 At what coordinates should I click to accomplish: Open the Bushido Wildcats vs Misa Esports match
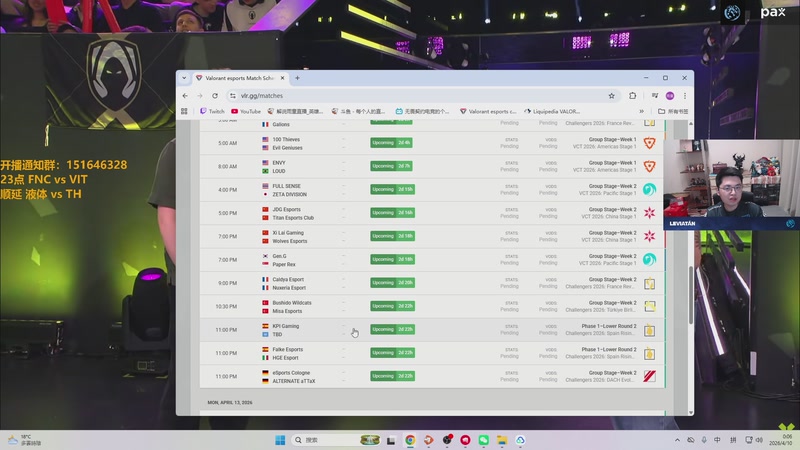[432, 307]
